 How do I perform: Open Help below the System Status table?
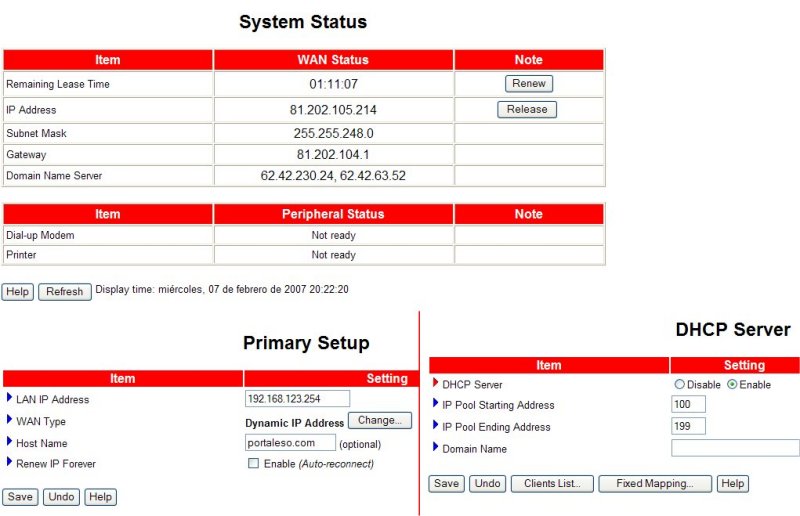[17, 292]
